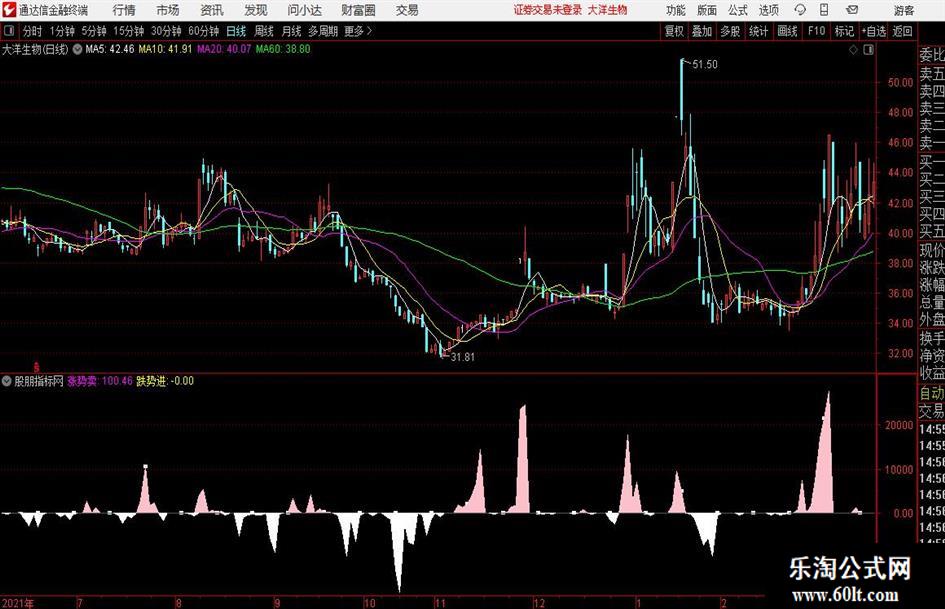
Task: Open the 选项 menu
Action: [x=768, y=10]
